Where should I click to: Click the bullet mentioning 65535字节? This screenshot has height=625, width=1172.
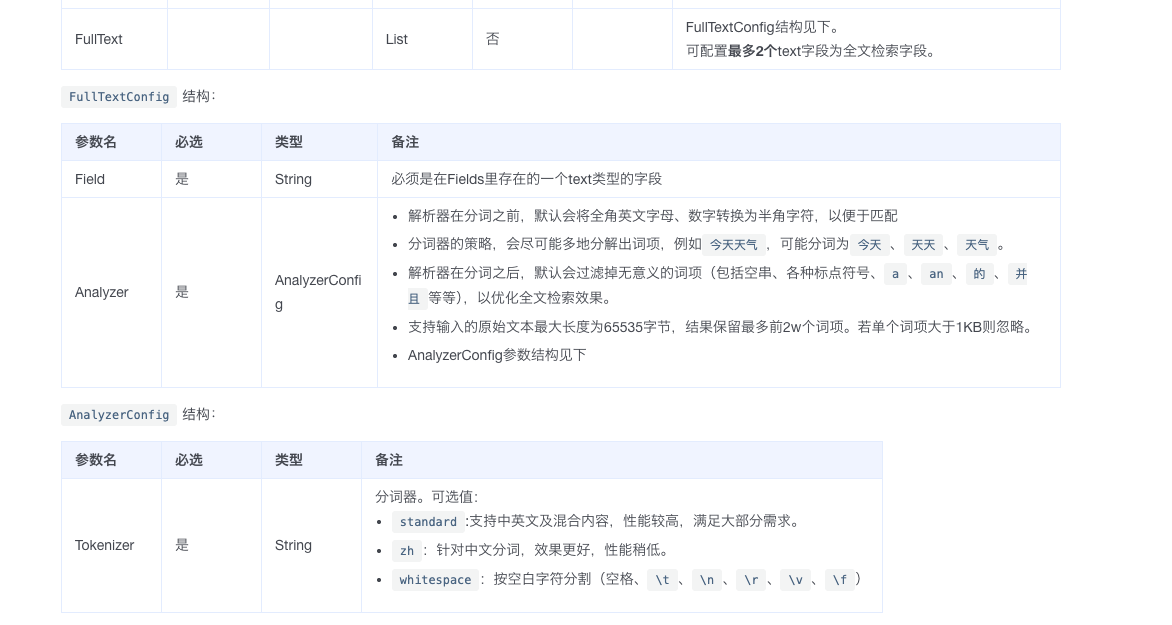[721, 327]
